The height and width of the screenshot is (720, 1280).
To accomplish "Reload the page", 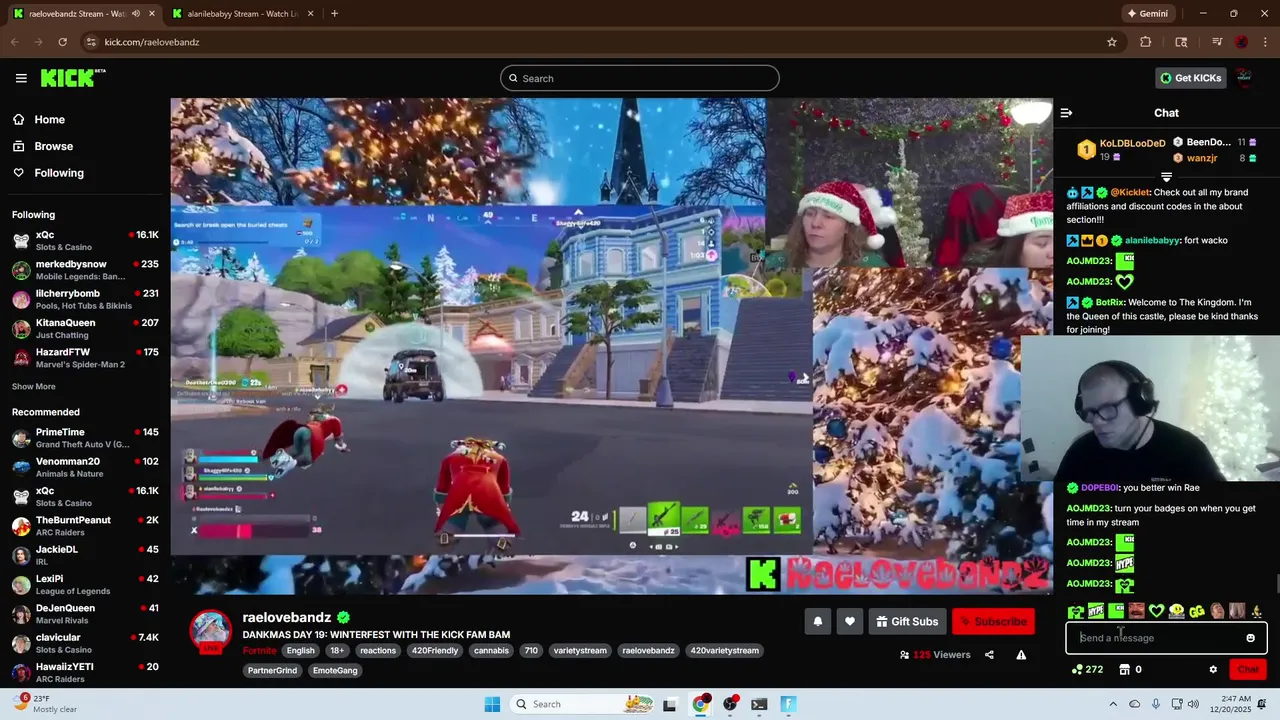I will coord(62,42).
